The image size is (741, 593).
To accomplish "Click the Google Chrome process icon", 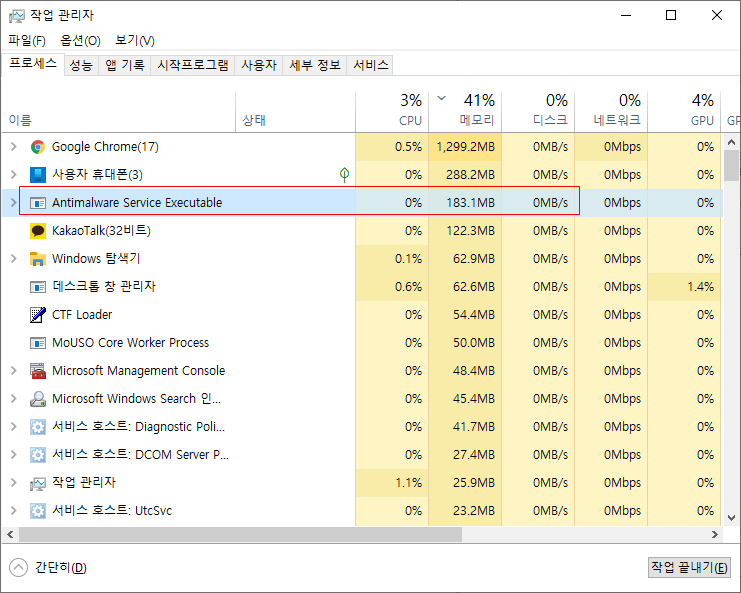I will click(38, 147).
